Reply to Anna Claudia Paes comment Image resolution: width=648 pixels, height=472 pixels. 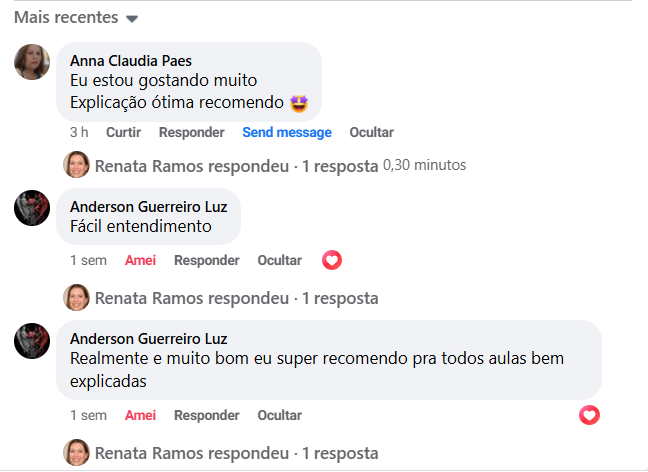tap(191, 132)
